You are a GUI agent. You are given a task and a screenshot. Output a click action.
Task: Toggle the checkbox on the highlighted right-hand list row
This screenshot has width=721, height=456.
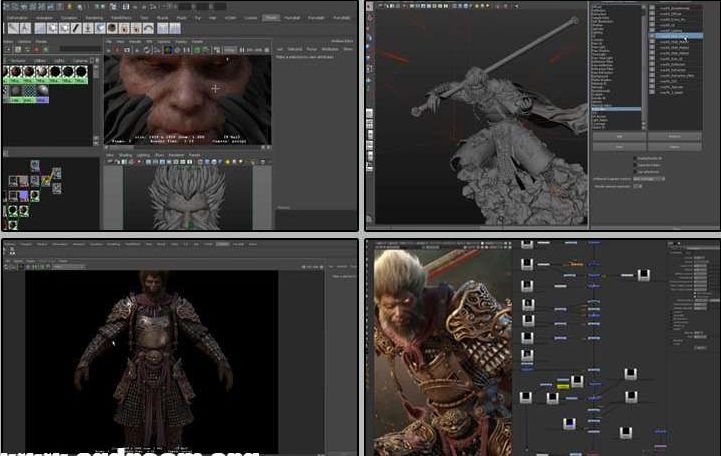(652, 36)
